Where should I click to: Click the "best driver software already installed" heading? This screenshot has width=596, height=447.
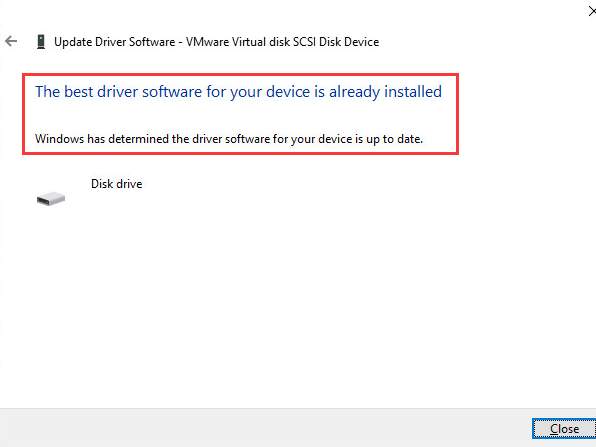click(x=238, y=92)
